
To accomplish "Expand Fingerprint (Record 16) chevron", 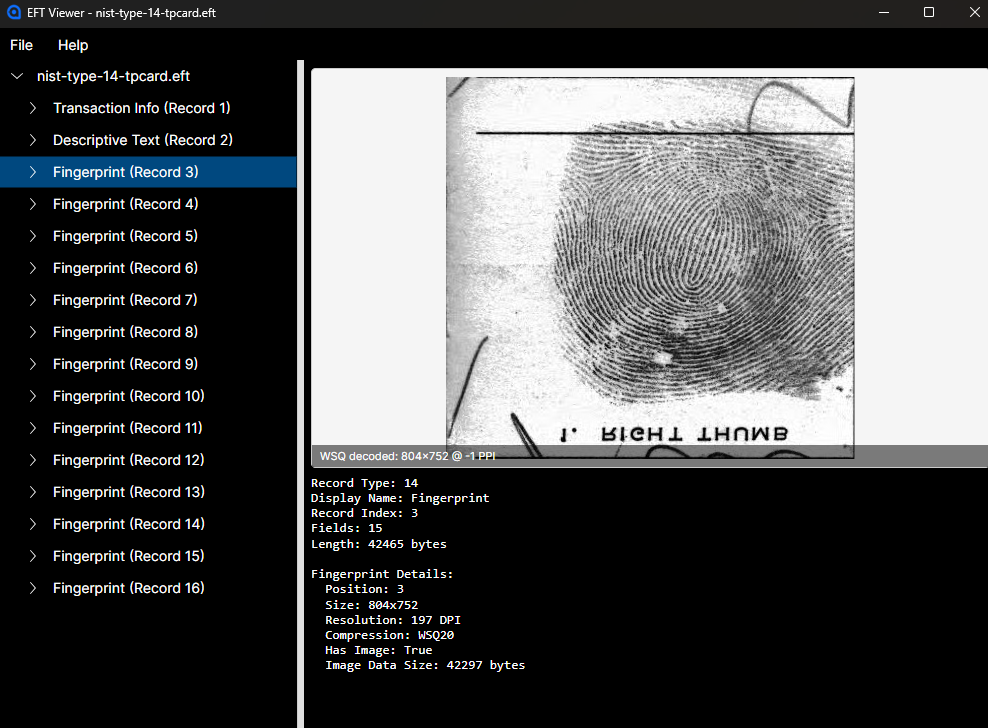I will click(x=33, y=588).
